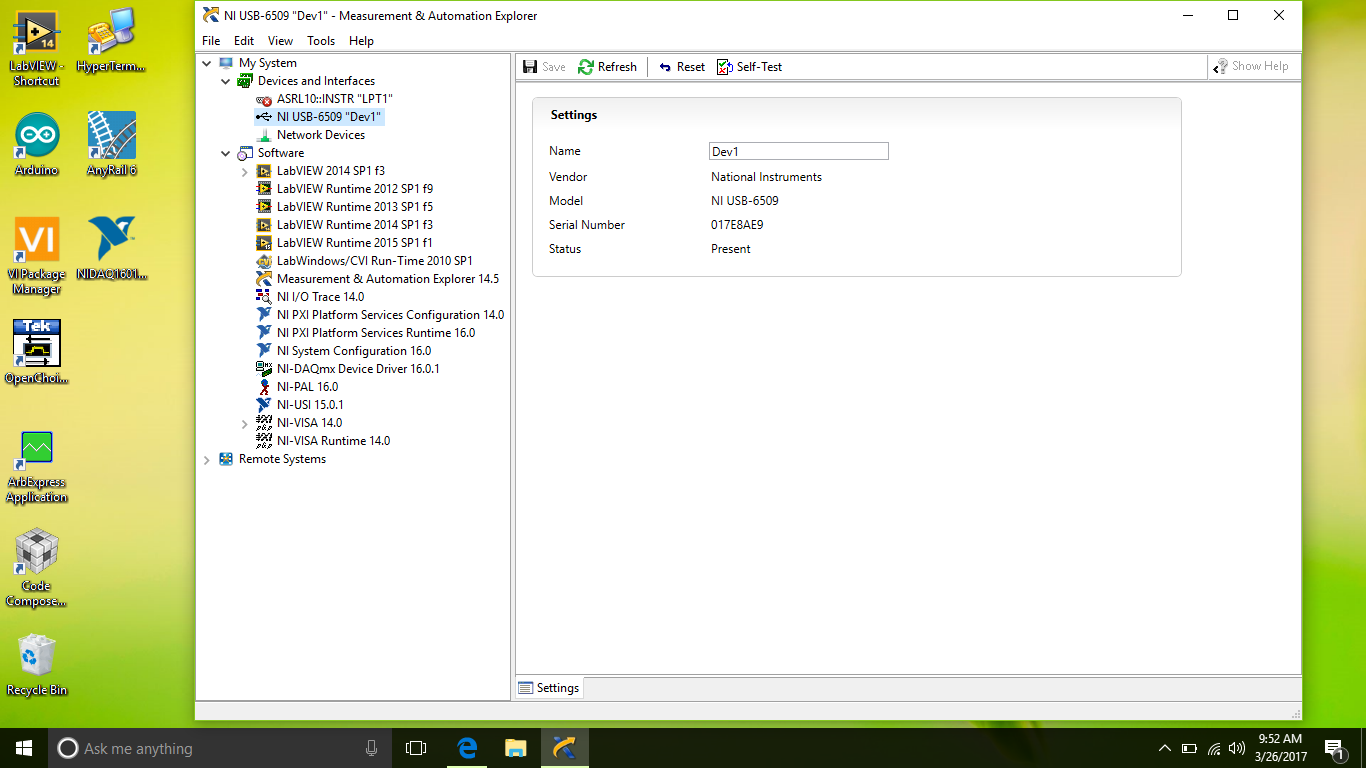Screen dimensions: 1366x768
Task: Open Task View on the taskbar
Action: click(x=416, y=748)
